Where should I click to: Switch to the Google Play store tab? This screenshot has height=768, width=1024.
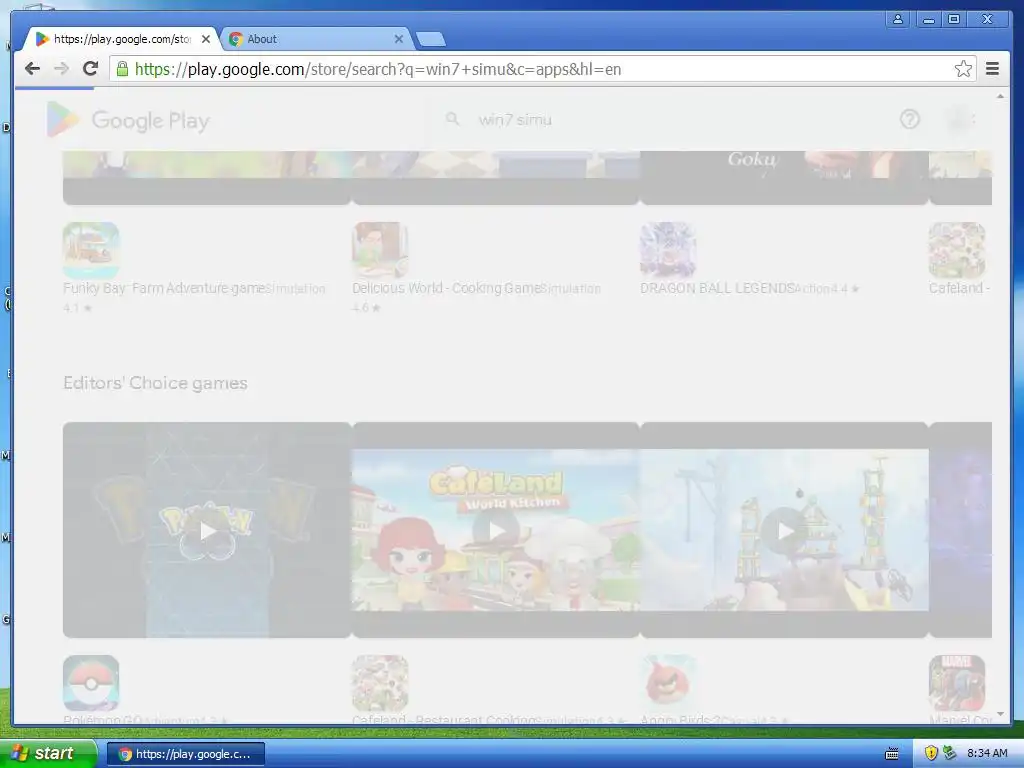click(x=121, y=39)
